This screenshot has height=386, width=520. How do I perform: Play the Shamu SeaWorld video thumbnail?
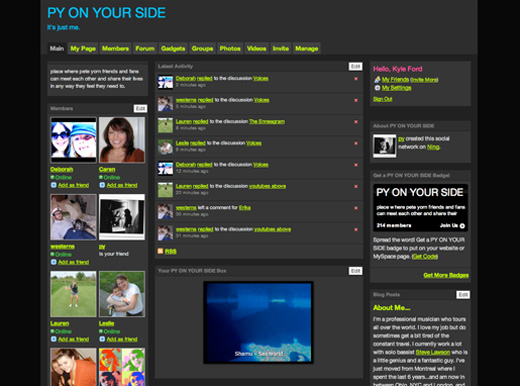coord(258,322)
